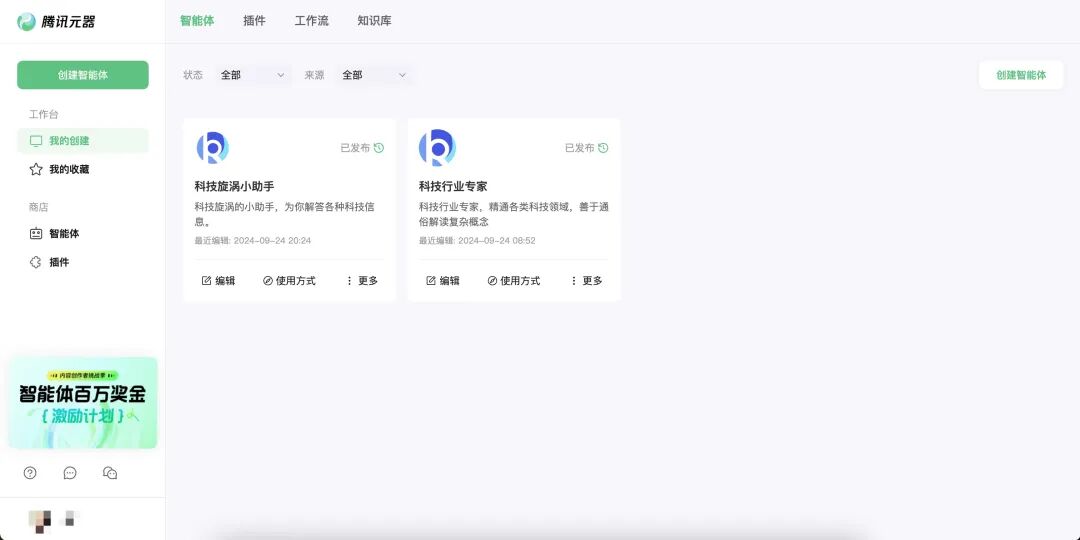Select 我的收藏 in the sidebar
The image size is (1080, 540).
click(83, 169)
